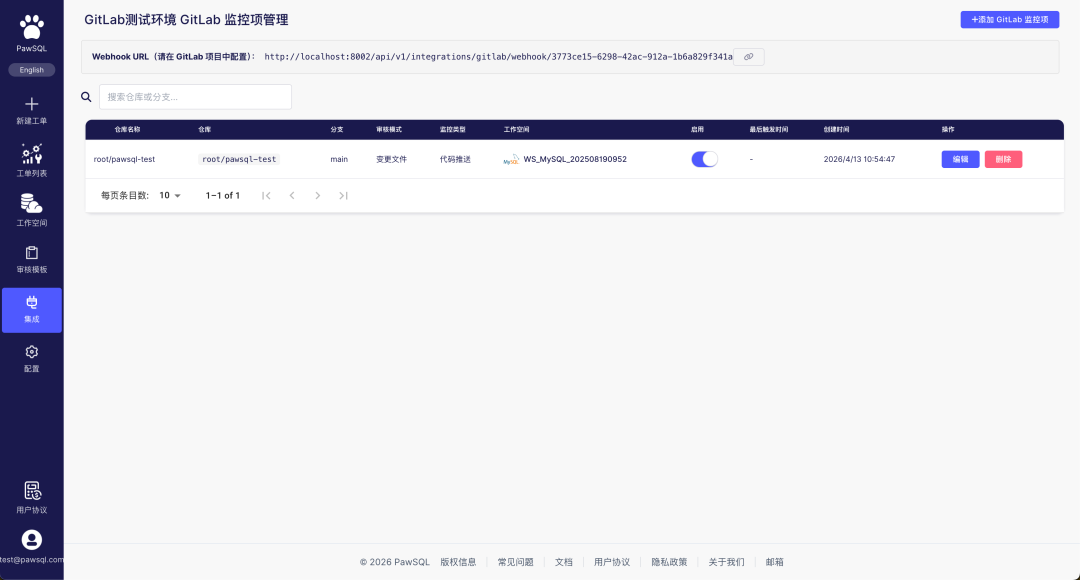
Task: Open footer 用户协议 link
Action: pos(612,562)
